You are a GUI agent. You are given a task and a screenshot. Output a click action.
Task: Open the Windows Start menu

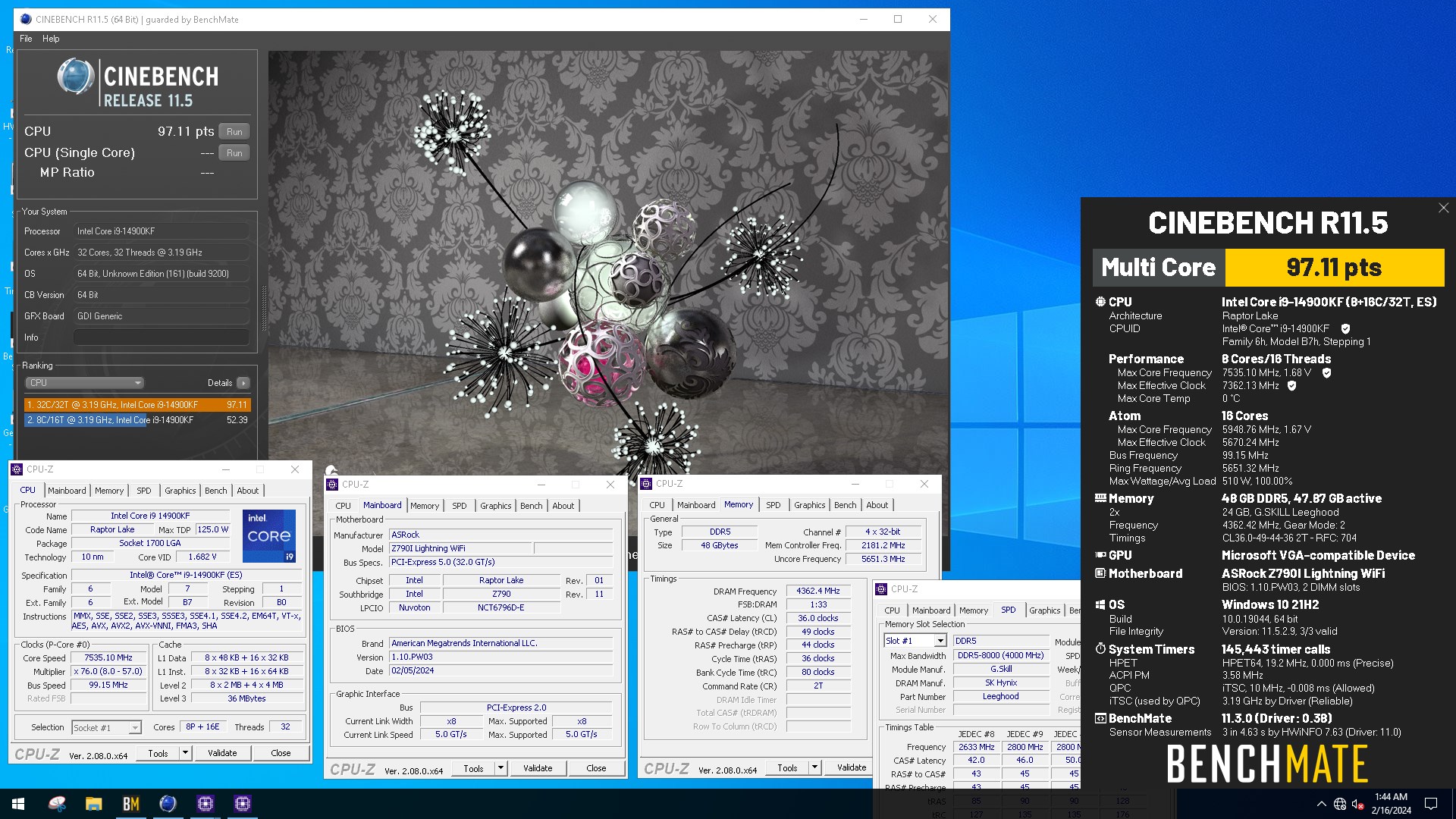[18, 804]
